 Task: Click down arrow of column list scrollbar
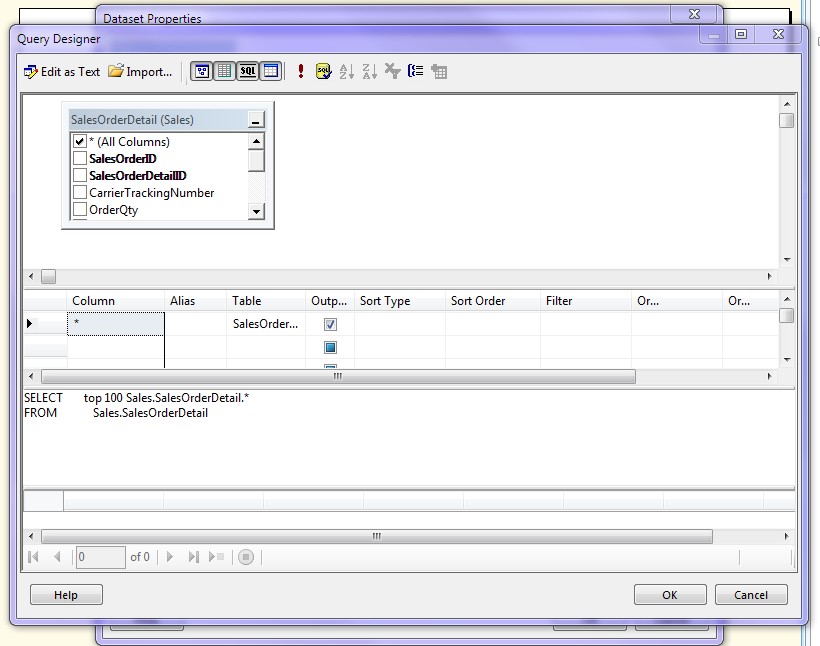(x=256, y=212)
